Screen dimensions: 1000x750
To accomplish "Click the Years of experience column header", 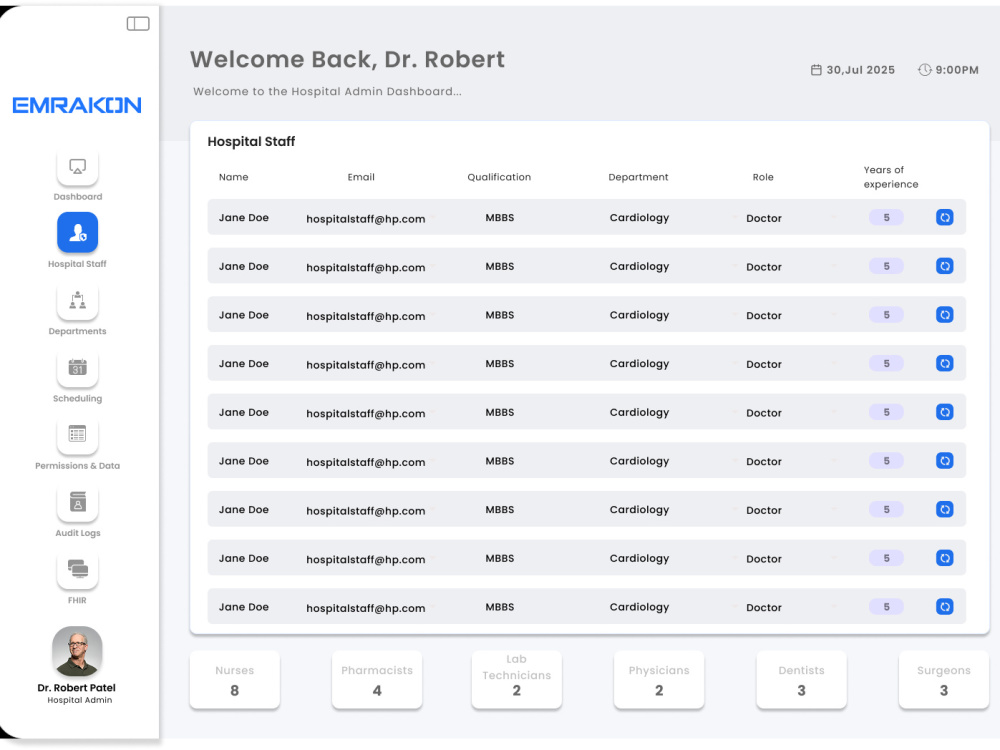I will 891,177.
